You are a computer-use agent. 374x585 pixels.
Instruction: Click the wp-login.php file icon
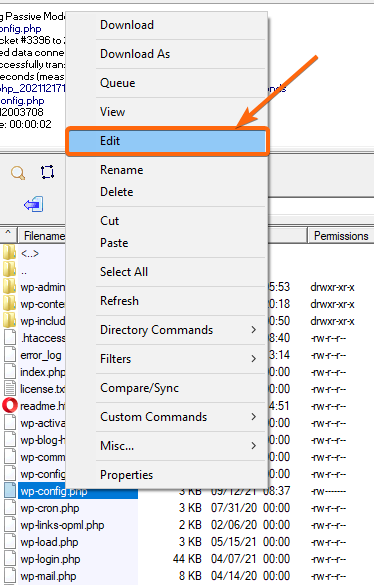(10, 559)
